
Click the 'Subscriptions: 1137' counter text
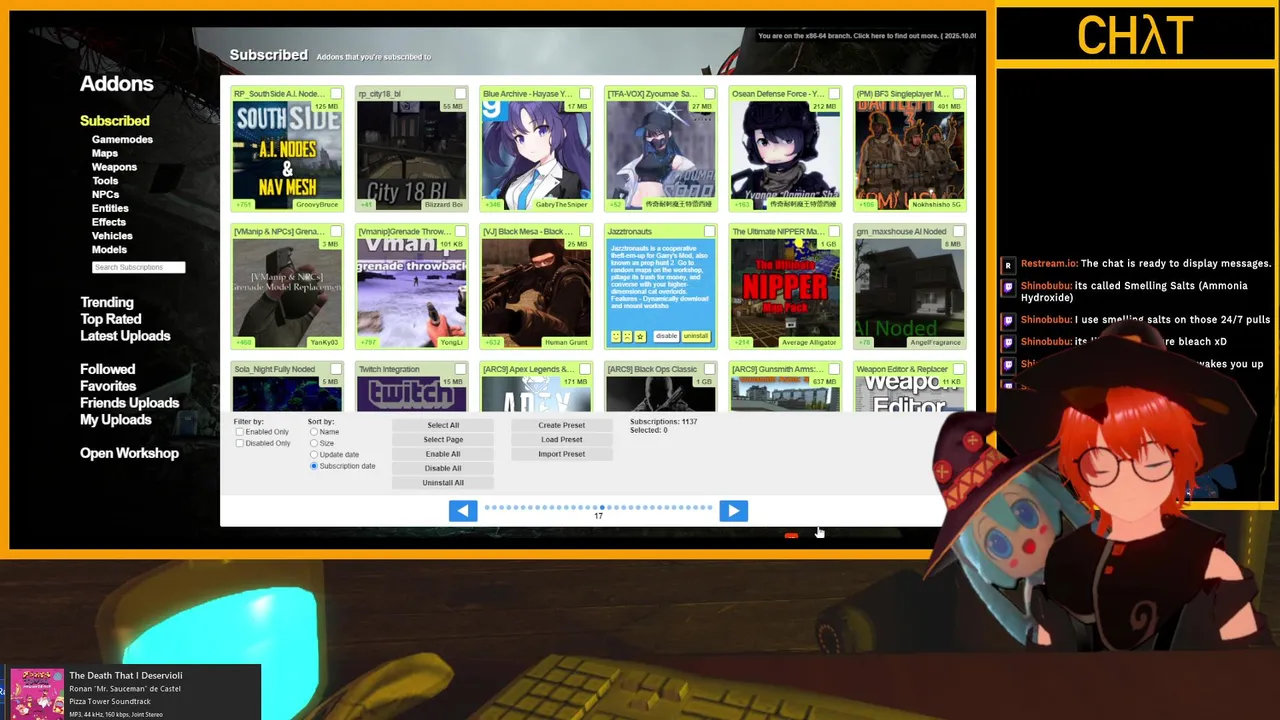664,422
